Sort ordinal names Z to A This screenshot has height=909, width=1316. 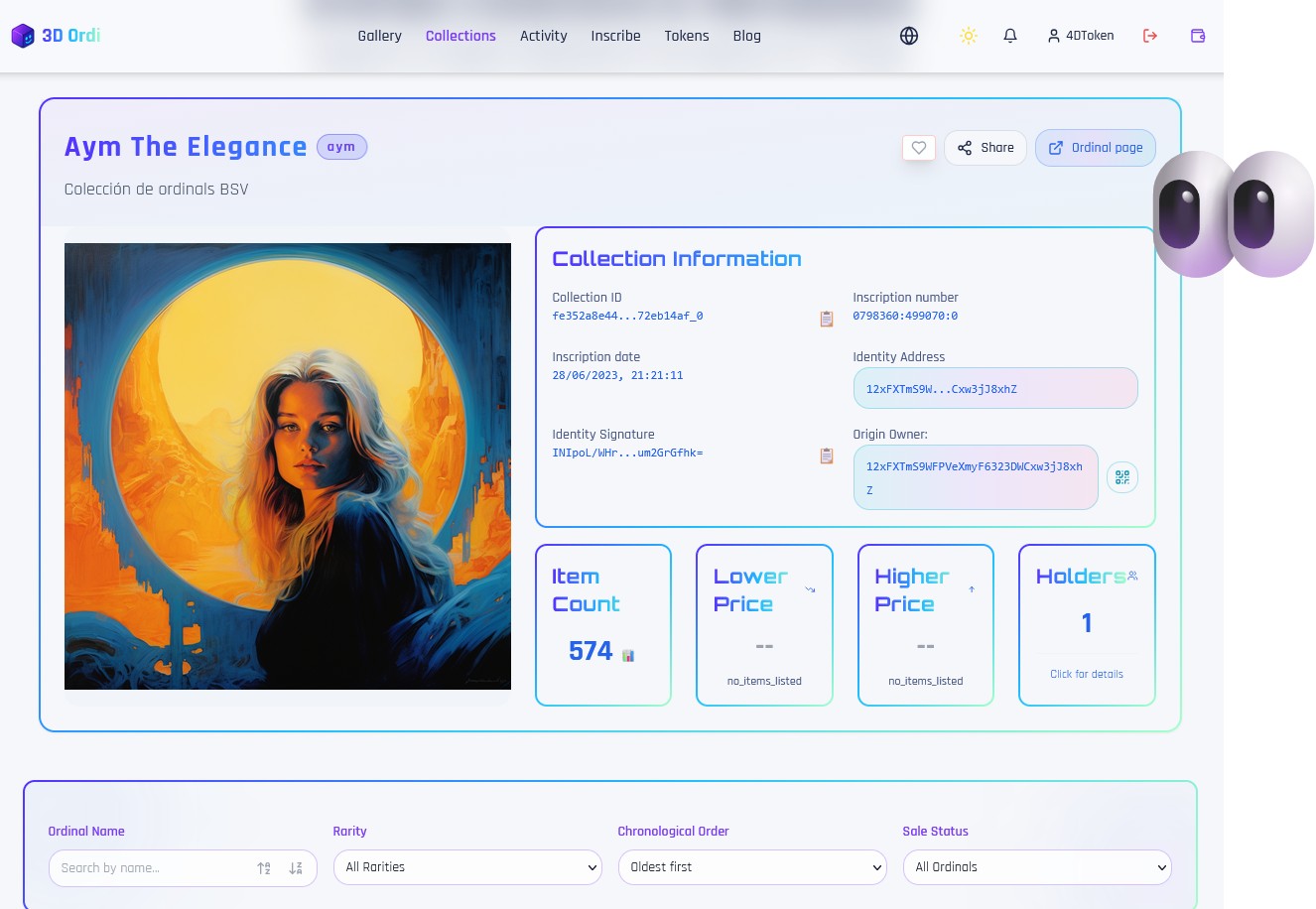click(296, 868)
